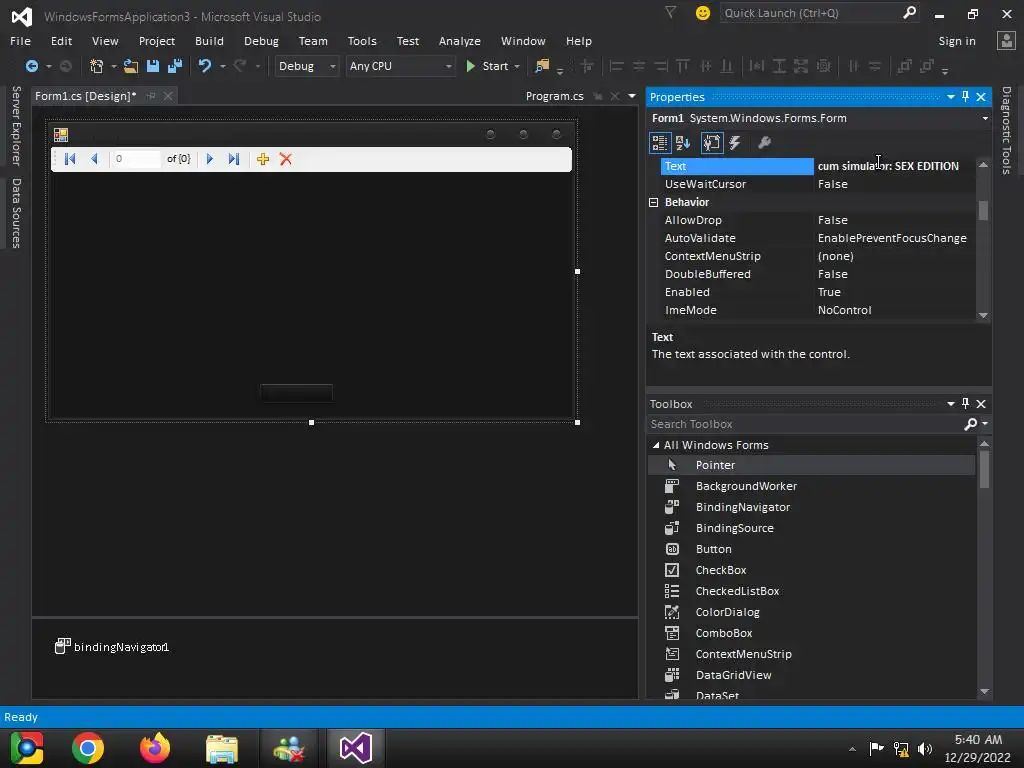Select the Form1.cs [Design] tab

[x=86, y=96]
